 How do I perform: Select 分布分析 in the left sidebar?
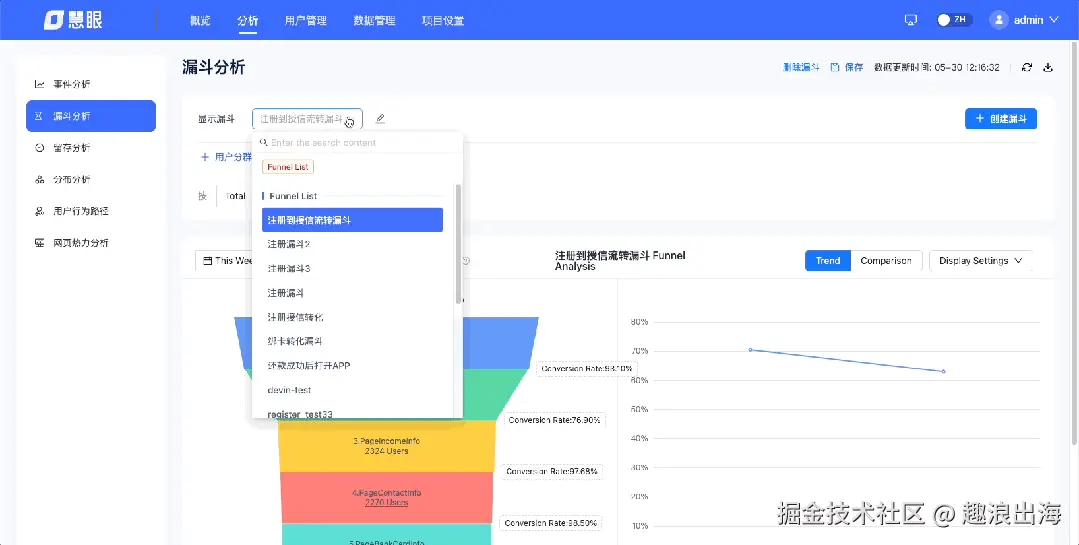pyautogui.click(x=91, y=180)
